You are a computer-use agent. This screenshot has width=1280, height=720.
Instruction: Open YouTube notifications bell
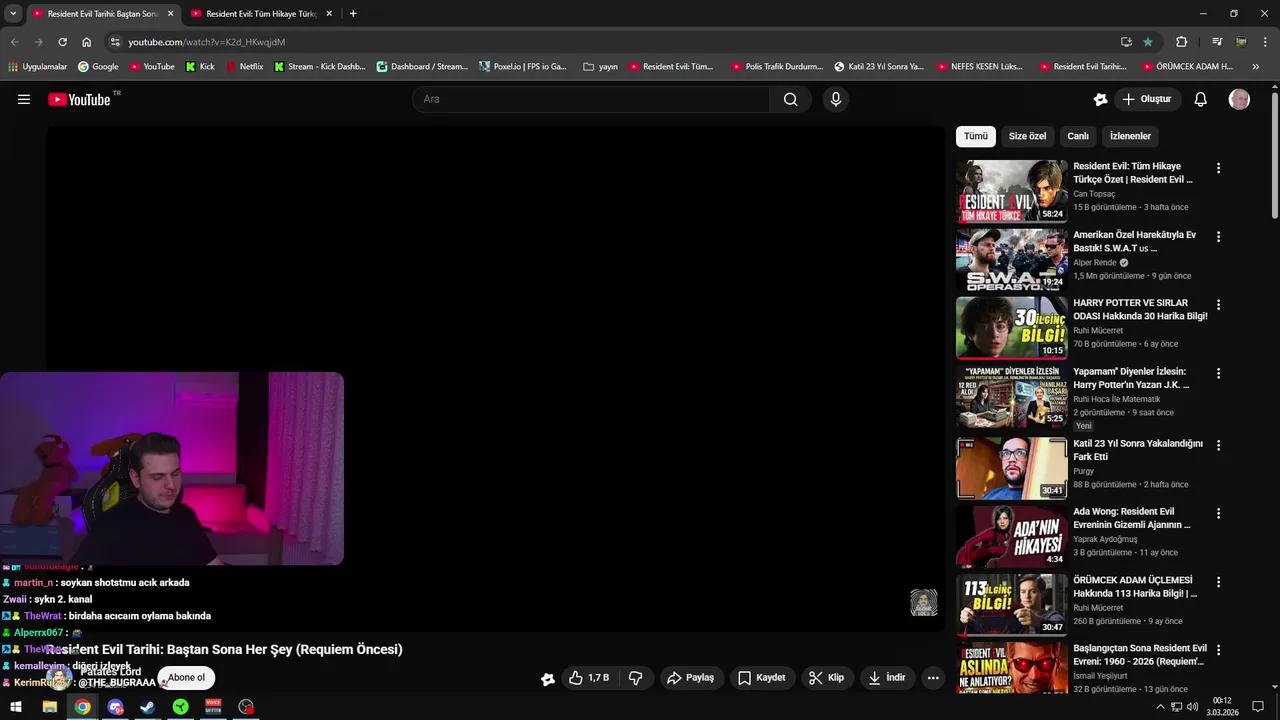(1201, 99)
